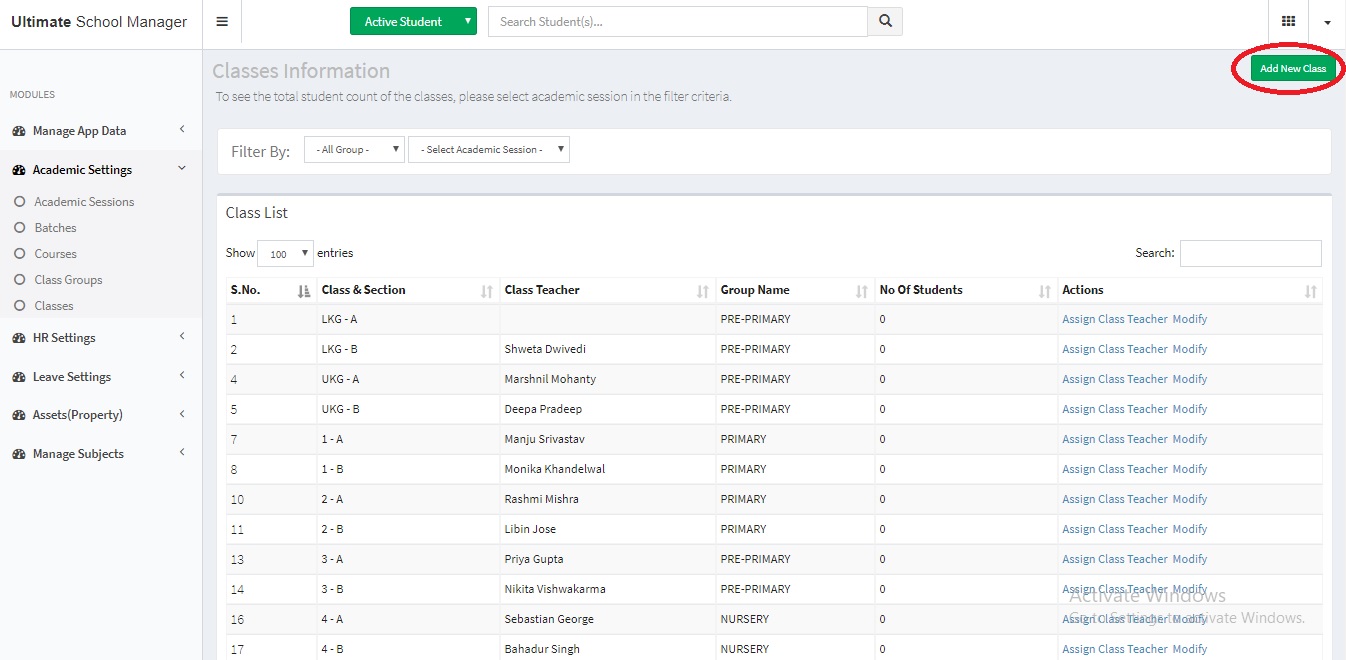Assign Class Teacher for 2 - A
Screen dimensions: 1346x660
coord(1115,499)
